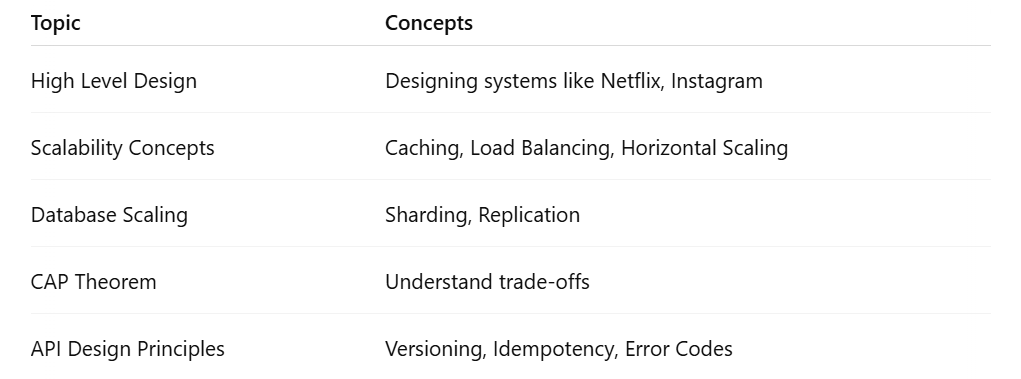Click the word Instagram in first row
Screen dimensions: 1021x379
[716, 81]
